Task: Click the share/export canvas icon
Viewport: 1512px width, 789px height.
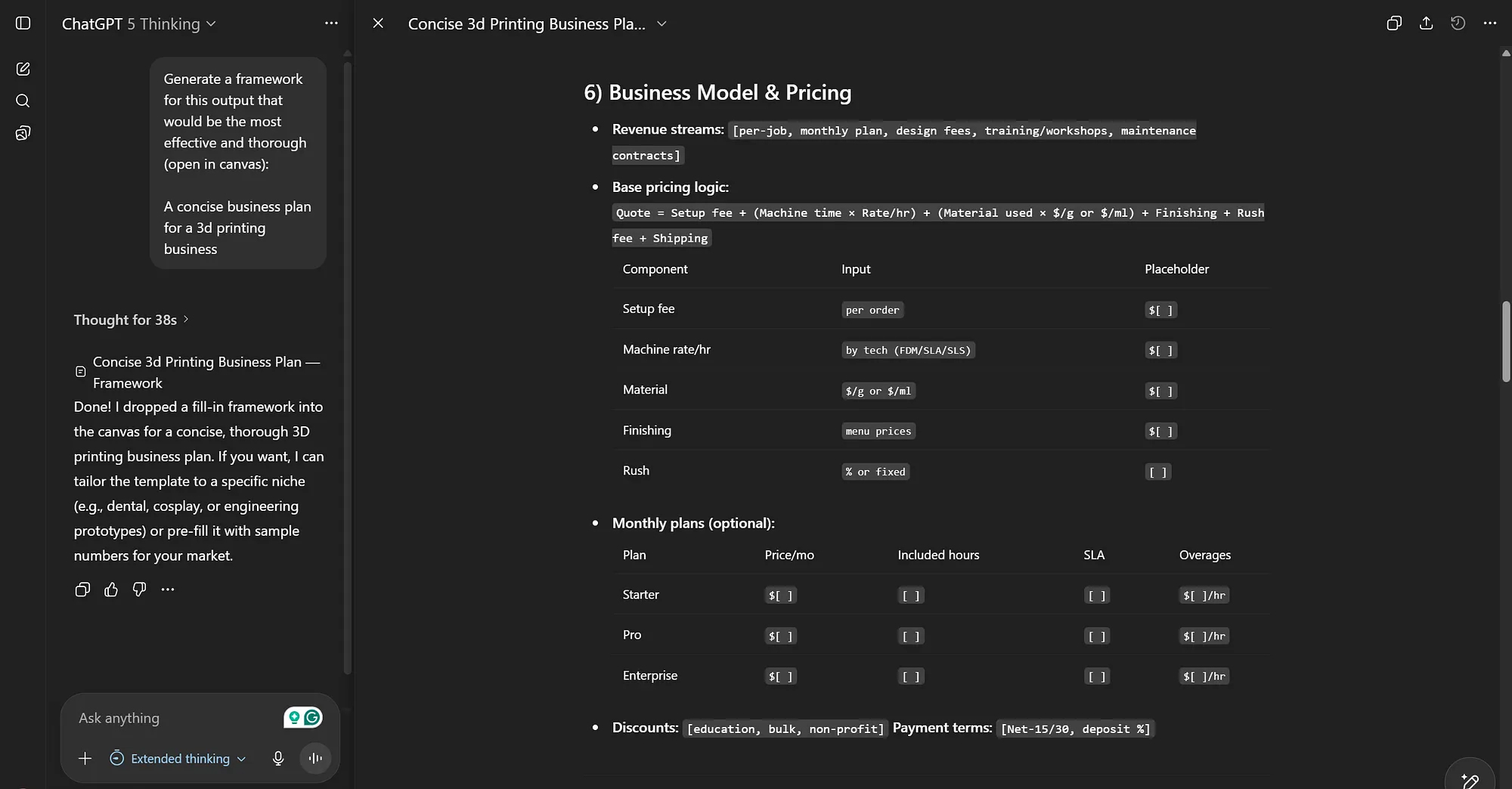Action: tap(1426, 23)
